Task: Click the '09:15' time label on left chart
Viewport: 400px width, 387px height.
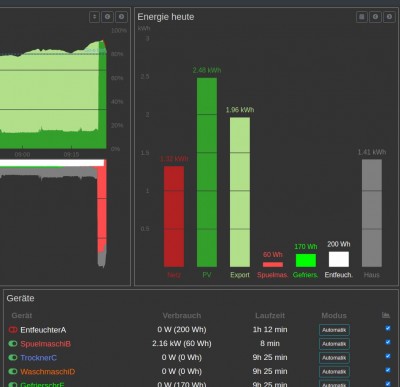Action: pos(71,155)
